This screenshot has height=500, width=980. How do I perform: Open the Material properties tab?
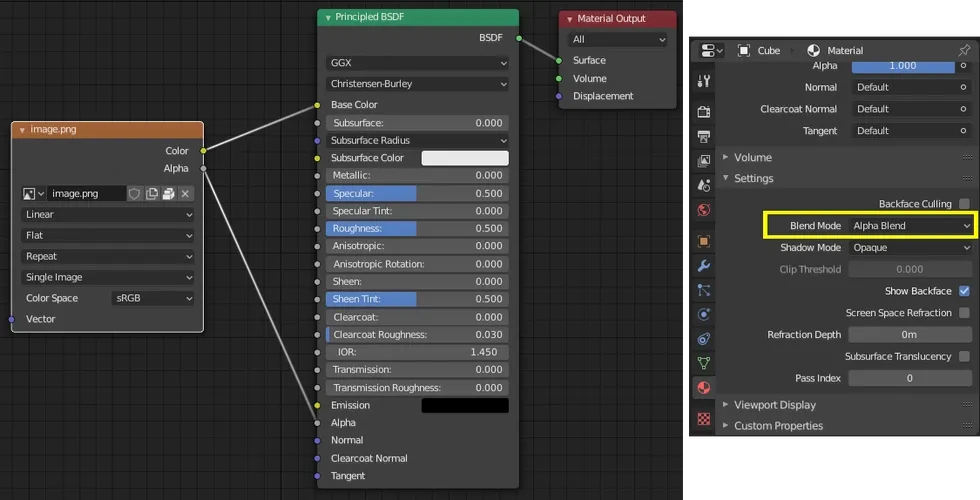point(704,388)
